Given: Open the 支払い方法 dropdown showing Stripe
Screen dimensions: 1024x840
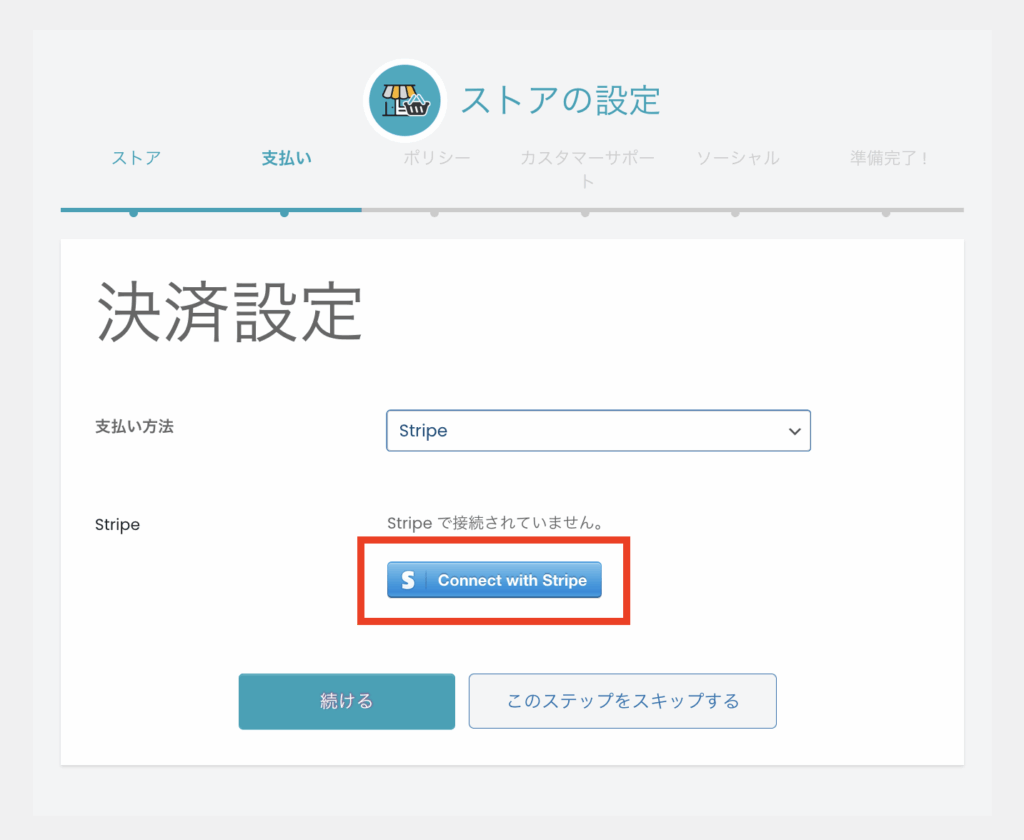Looking at the screenshot, I should [x=597, y=431].
